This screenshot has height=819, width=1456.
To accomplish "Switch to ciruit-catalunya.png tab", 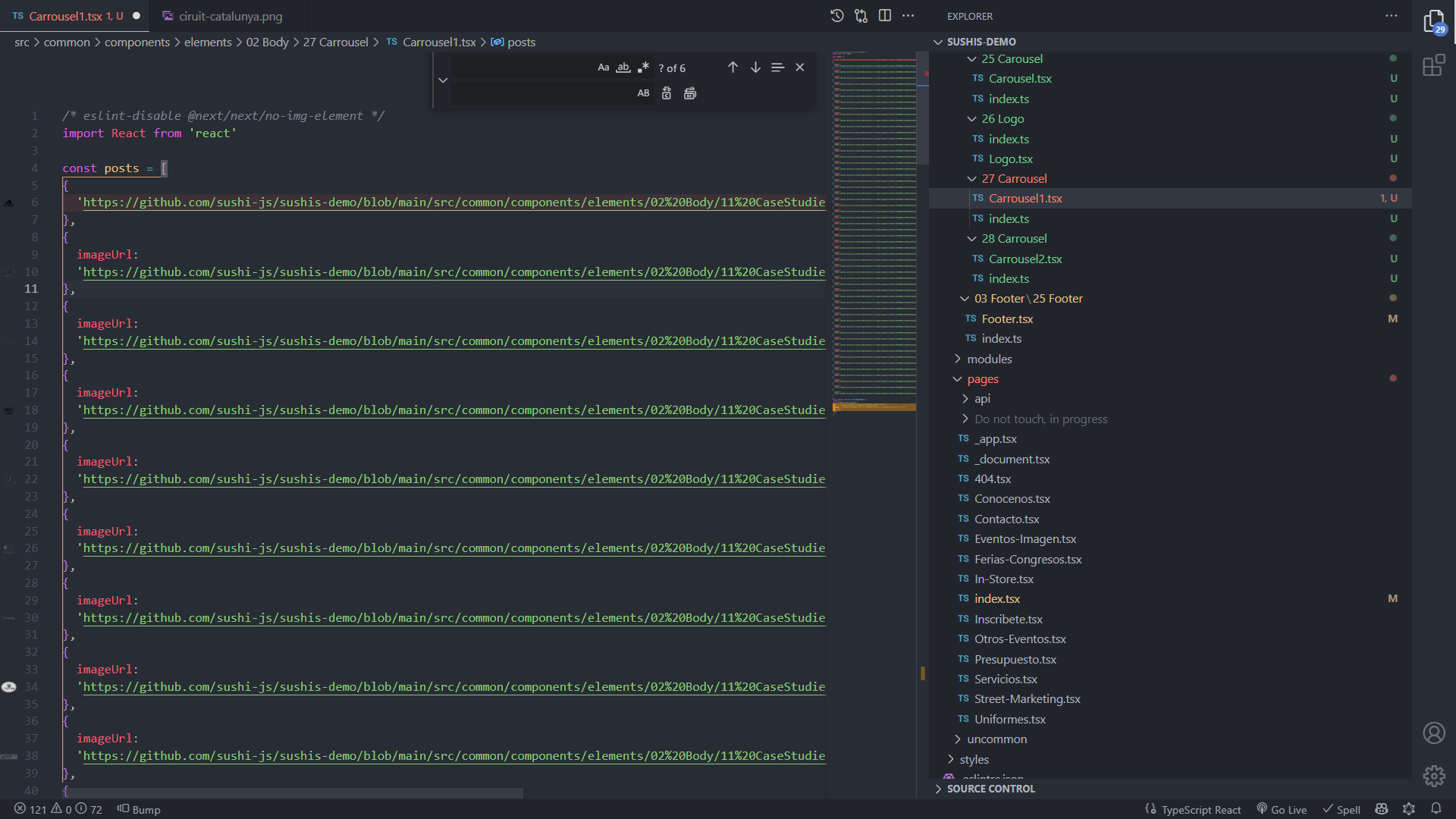I will [x=222, y=15].
